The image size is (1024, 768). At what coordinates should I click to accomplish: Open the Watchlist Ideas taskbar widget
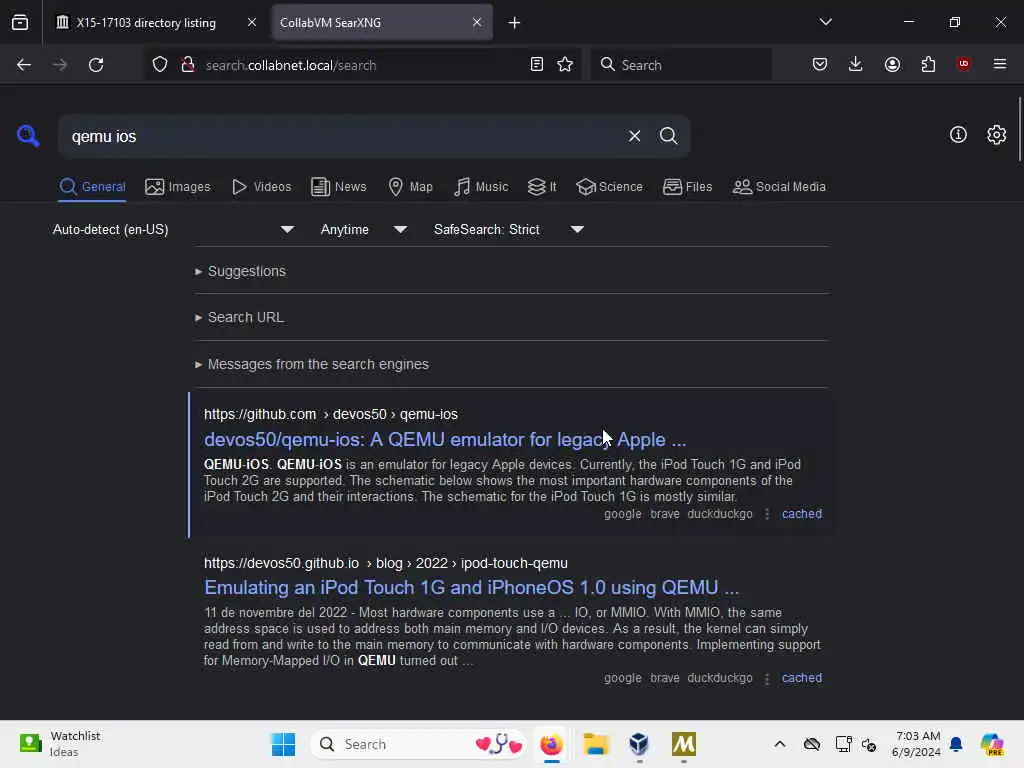tap(60, 744)
